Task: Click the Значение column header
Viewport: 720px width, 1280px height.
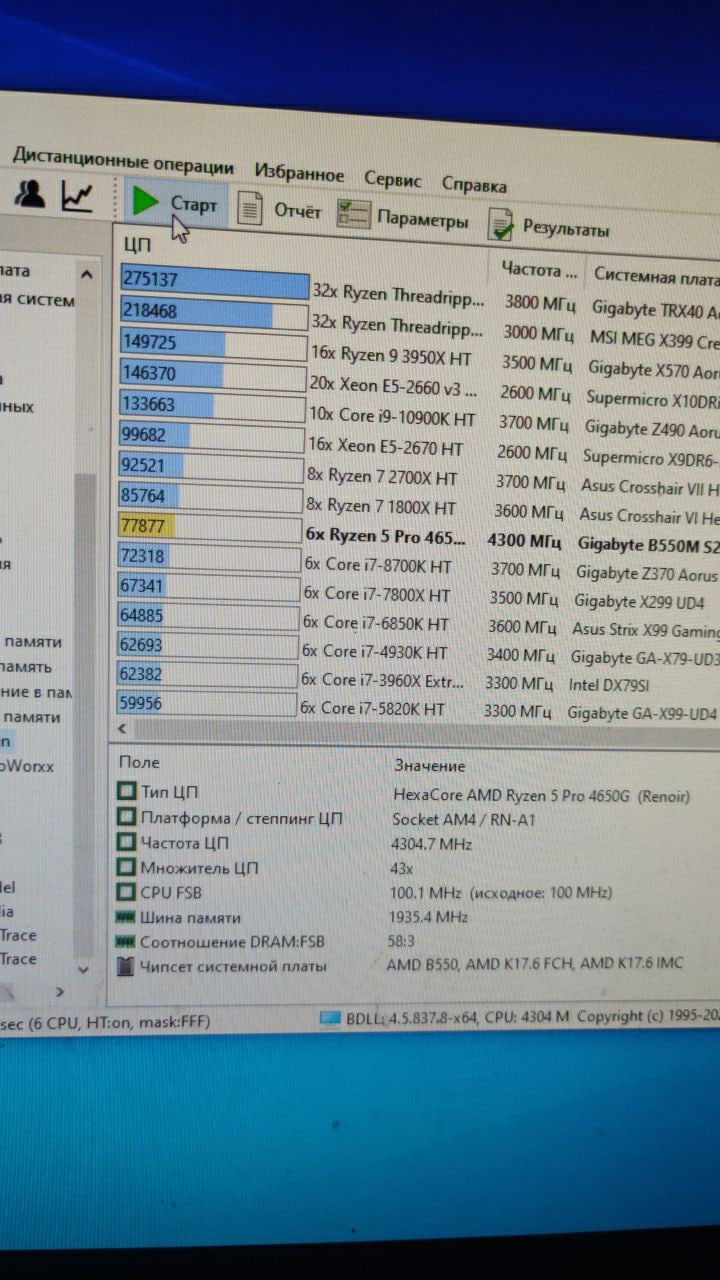Action: [x=429, y=766]
